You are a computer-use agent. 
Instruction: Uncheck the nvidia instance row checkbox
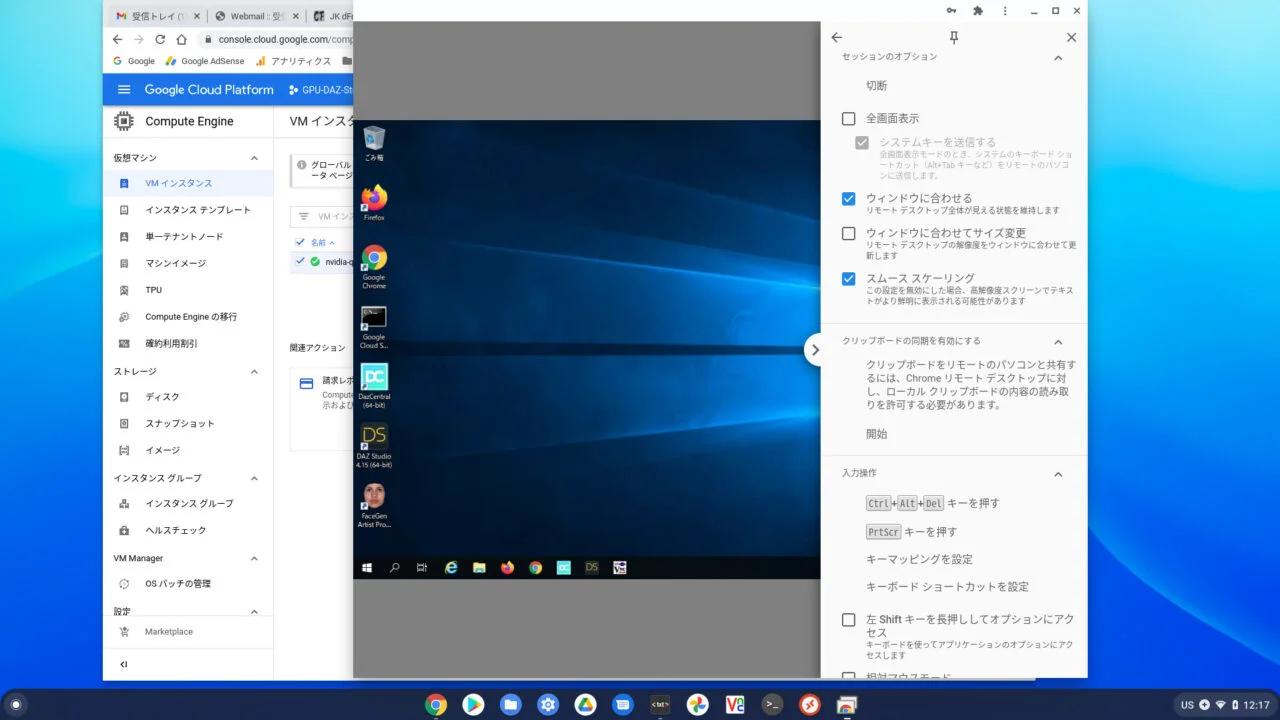[300, 261]
